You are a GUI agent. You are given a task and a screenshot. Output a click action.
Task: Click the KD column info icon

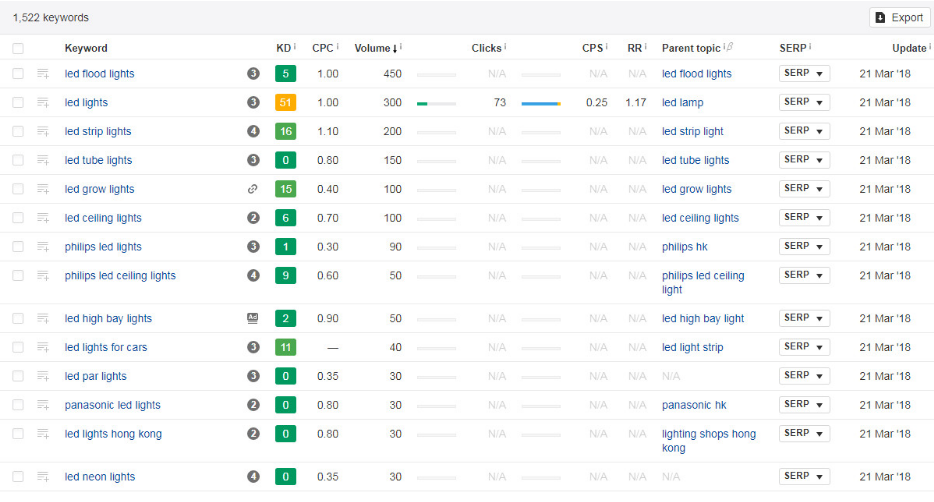coord(297,47)
